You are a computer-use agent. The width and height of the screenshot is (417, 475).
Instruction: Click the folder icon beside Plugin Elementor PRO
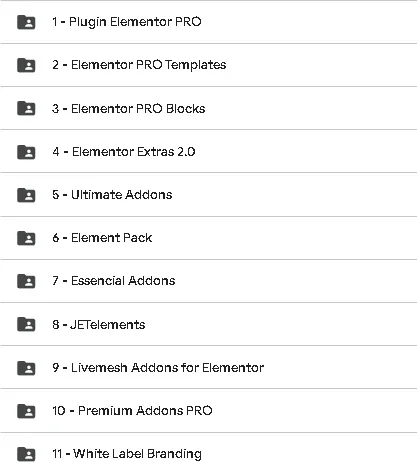point(26,22)
